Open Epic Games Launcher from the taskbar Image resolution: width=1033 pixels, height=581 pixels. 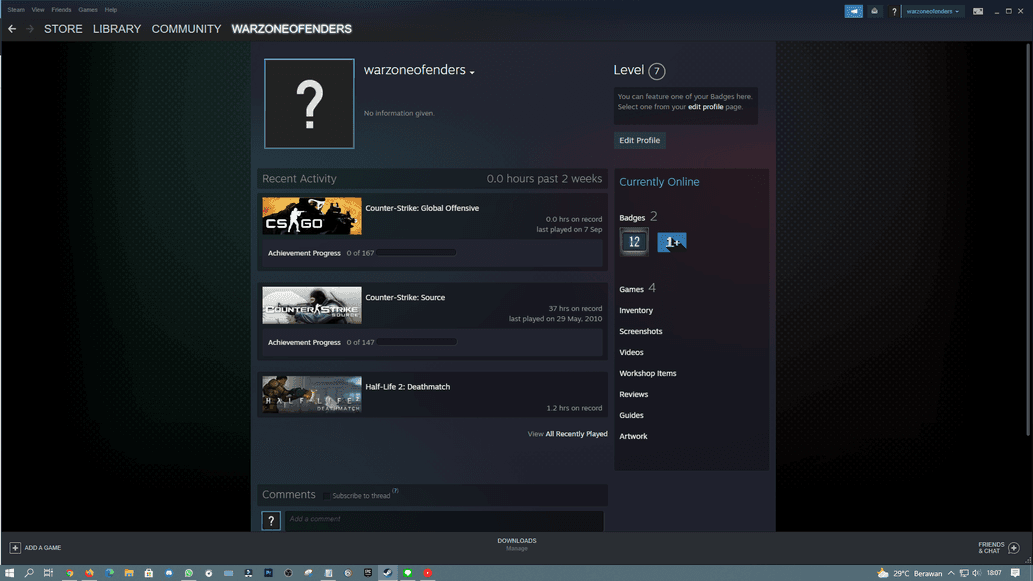(x=368, y=573)
